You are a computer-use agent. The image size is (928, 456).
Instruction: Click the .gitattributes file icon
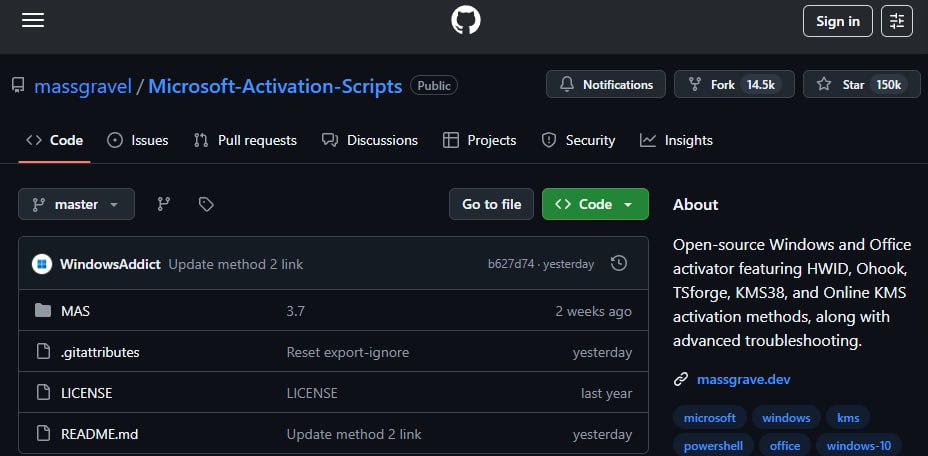click(43, 352)
